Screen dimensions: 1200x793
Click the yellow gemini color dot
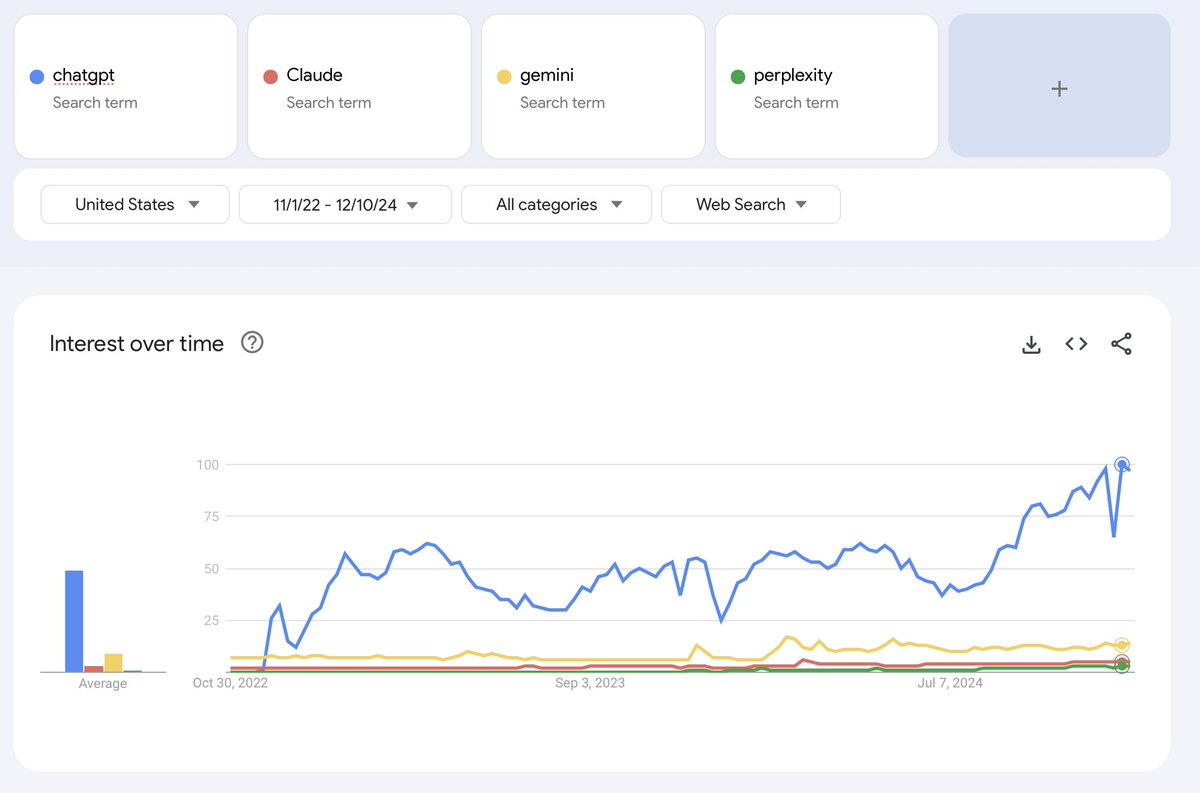tap(504, 76)
